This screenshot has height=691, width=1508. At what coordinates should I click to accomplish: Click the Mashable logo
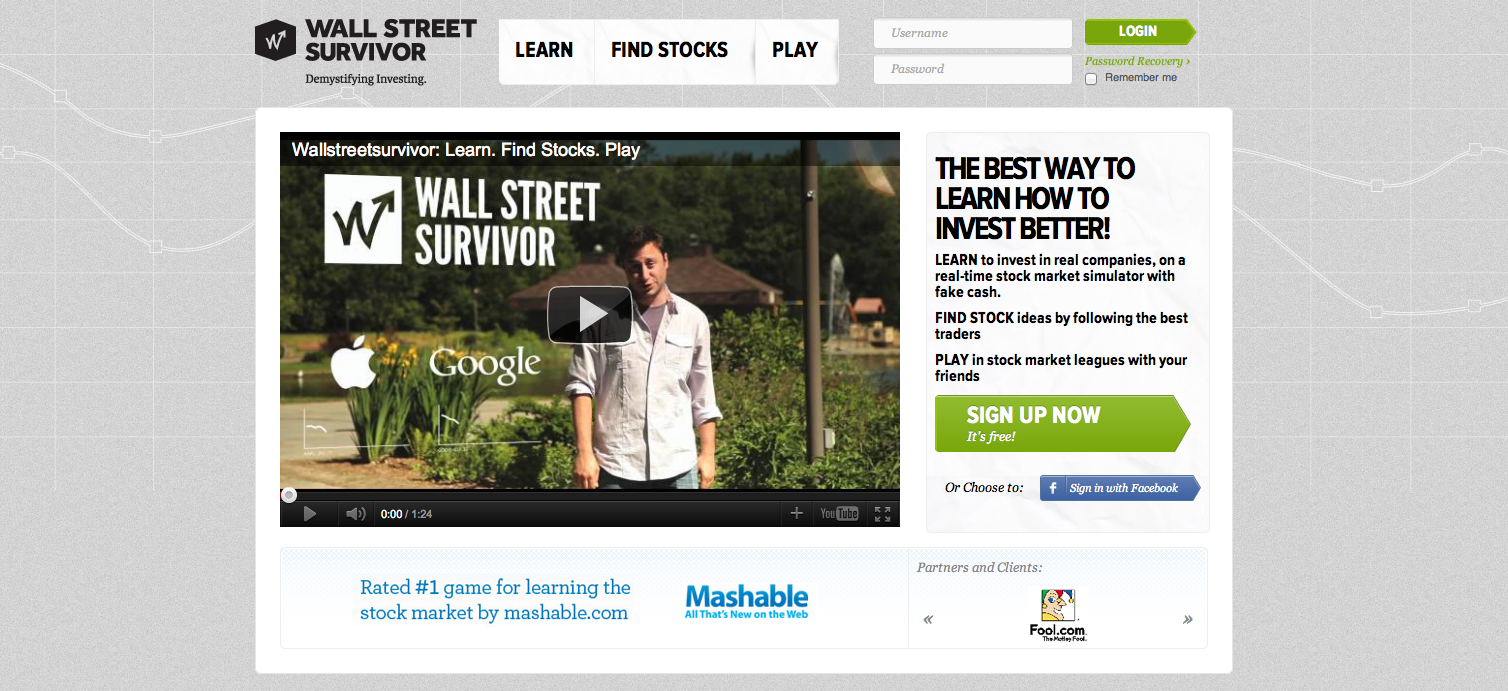point(747,602)
